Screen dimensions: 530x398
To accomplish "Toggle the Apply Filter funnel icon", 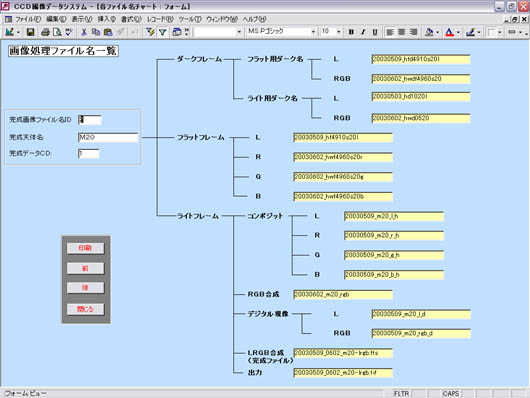I will coord(163,32).
